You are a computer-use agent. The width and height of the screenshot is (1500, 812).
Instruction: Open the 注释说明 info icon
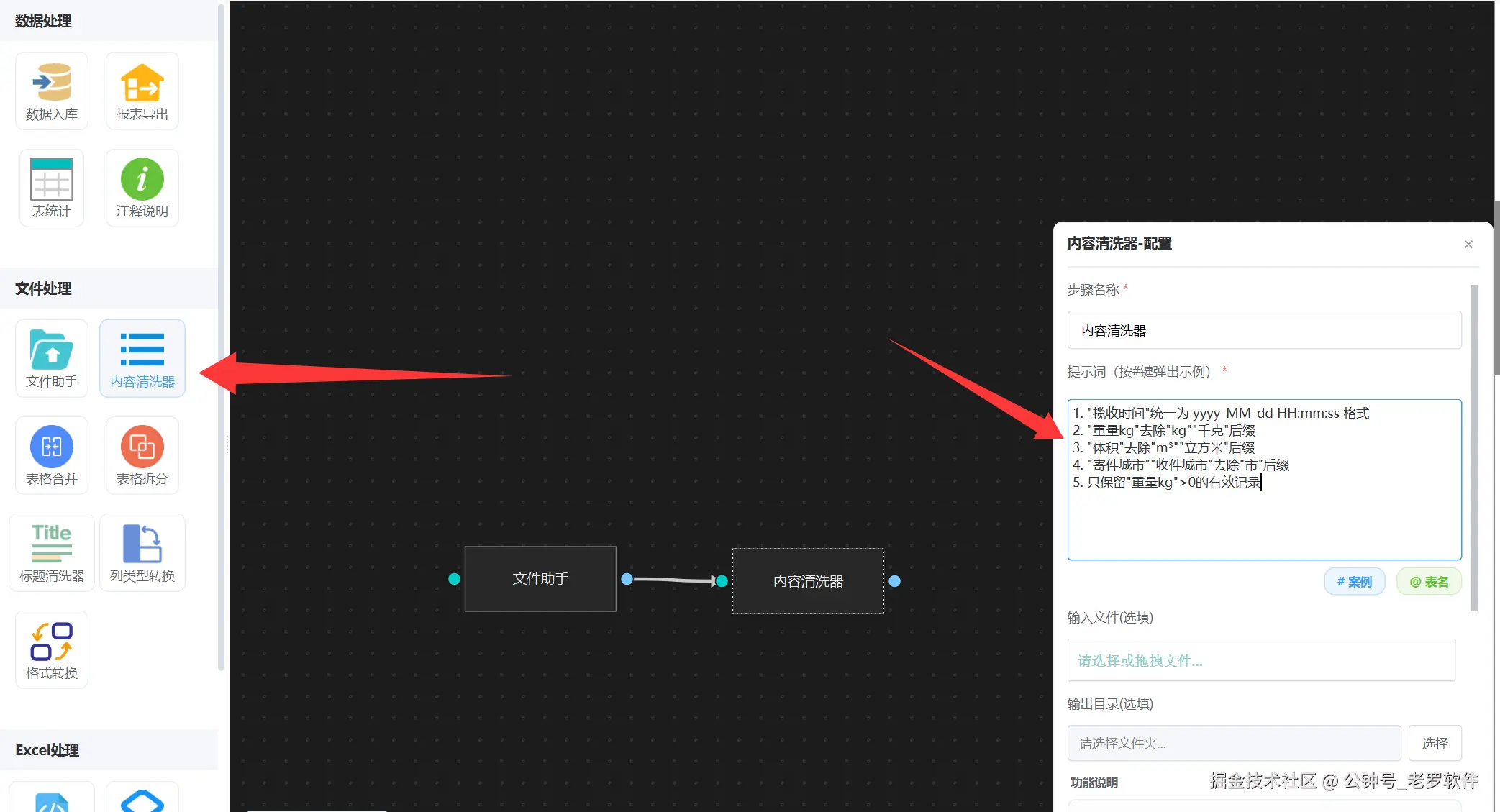click(142, 188)
